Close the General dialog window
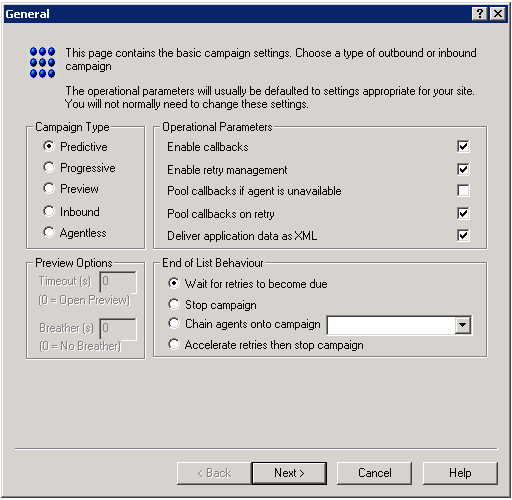Image resolution: width=512 pixels, height=500 pixels. (498, 14)
